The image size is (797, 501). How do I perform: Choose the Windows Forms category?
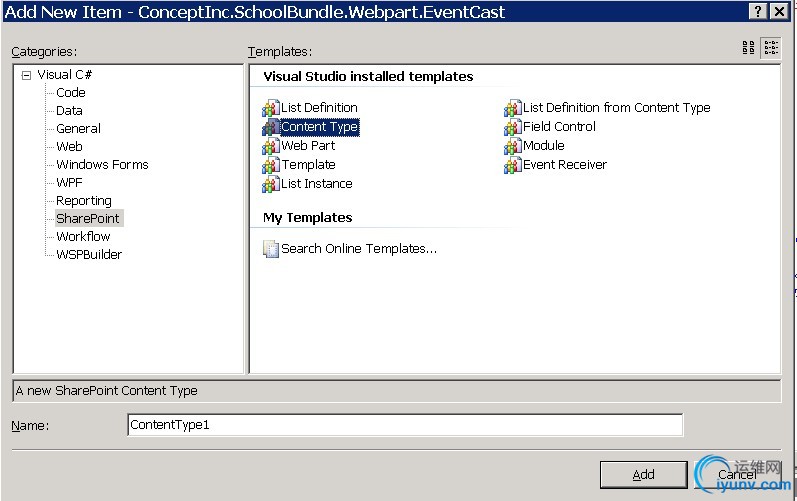pos(102,164)
